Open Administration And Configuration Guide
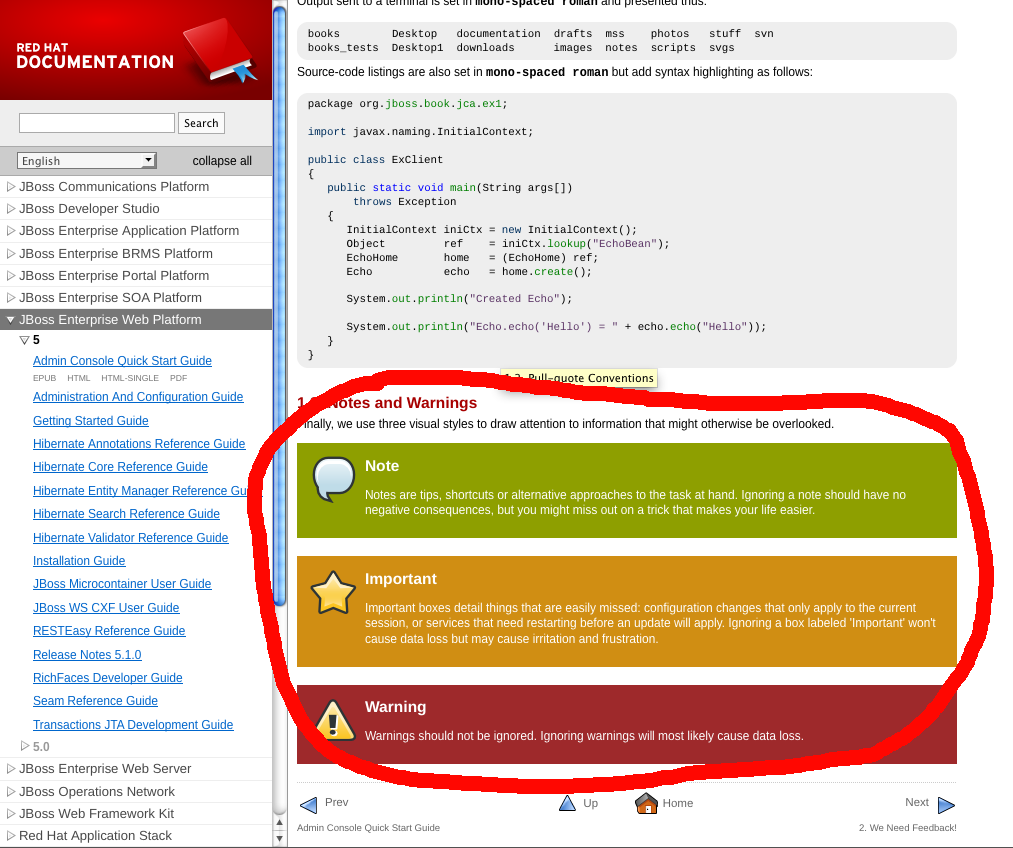 coord(138,397)
